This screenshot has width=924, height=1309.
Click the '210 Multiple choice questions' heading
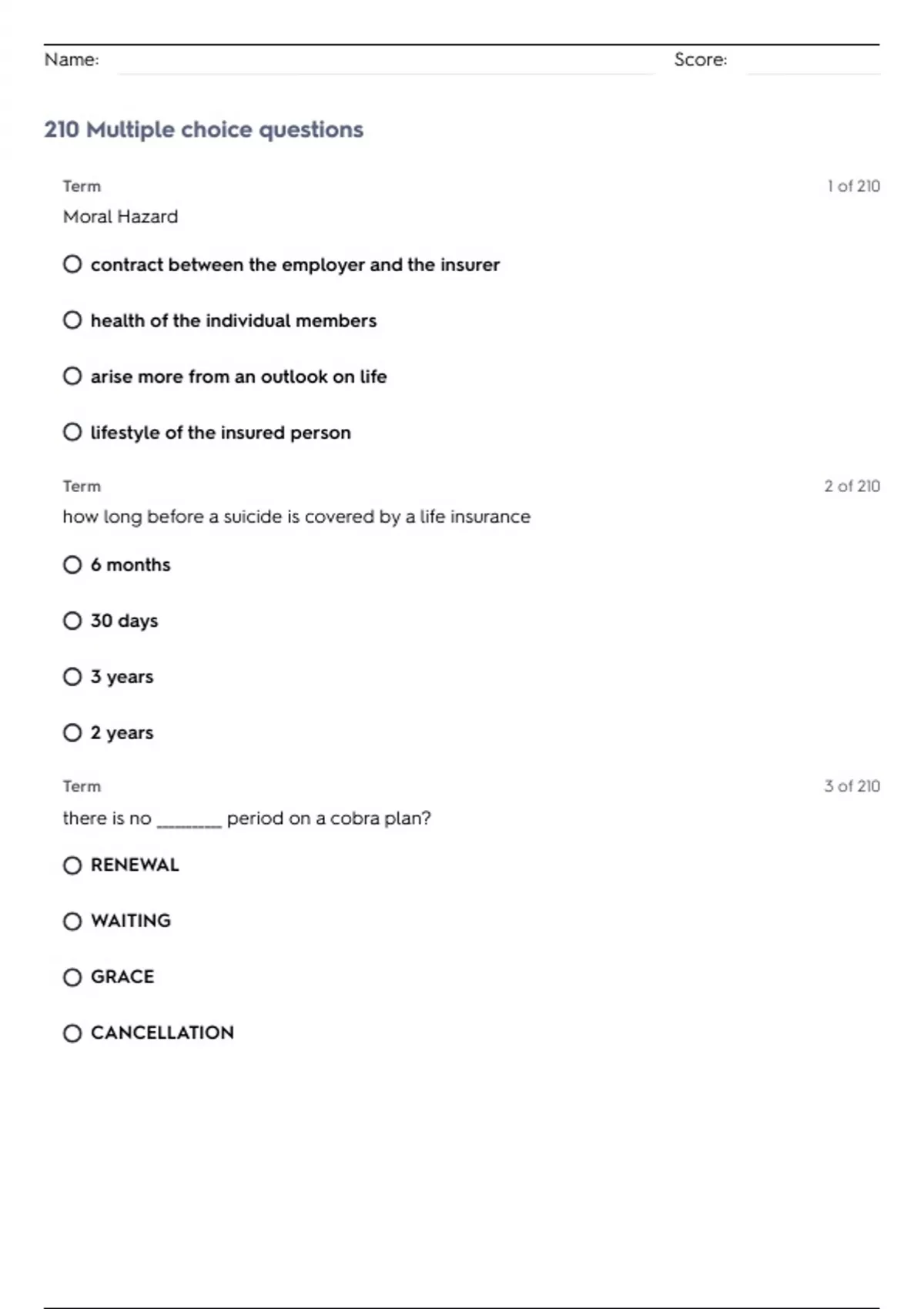(203, 129)
